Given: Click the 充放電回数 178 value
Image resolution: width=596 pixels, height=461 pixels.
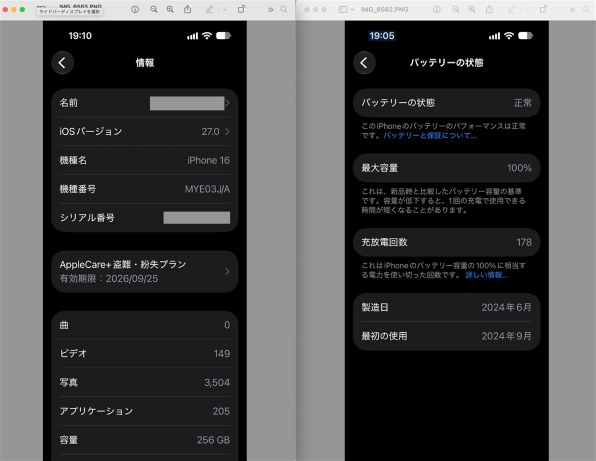Looking at the screenshot, I should pyautogui.click(x=524, y=242).
